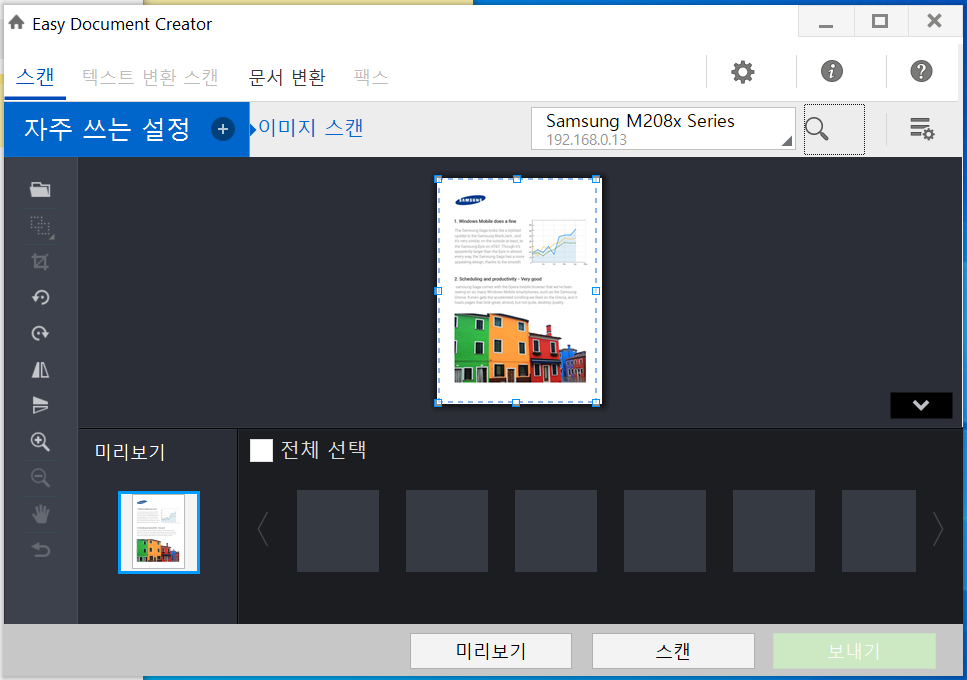Minimize the Easy Document Creator window

(826, 22)
